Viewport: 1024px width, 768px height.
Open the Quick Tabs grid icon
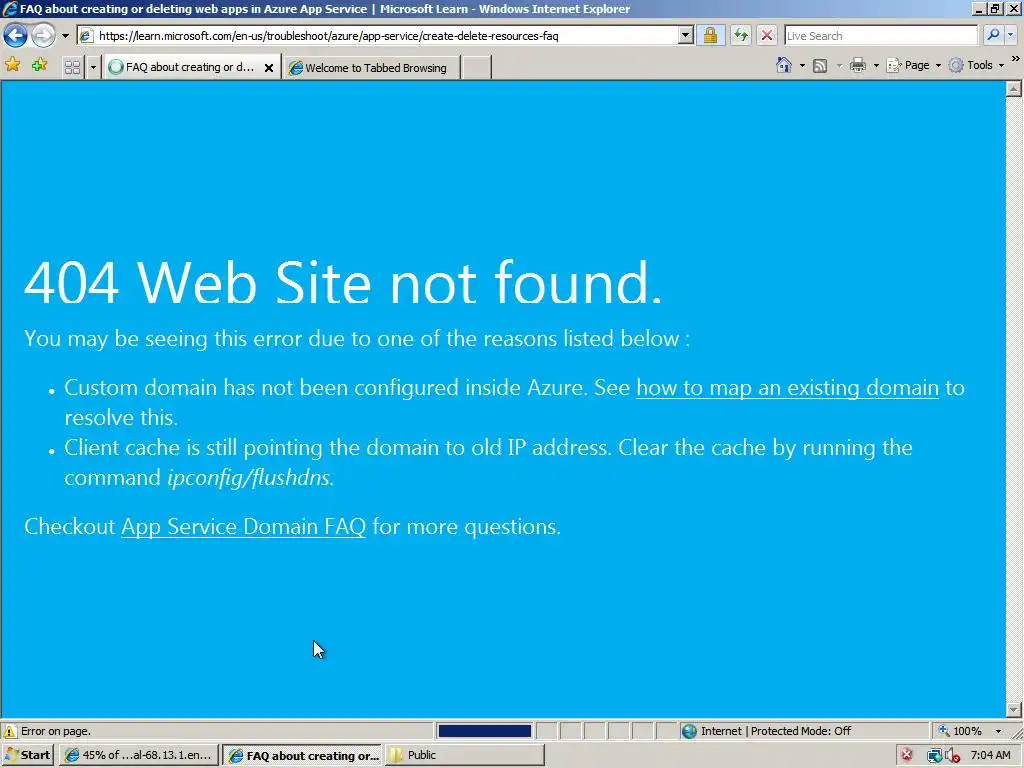click(x=72, y=67)
